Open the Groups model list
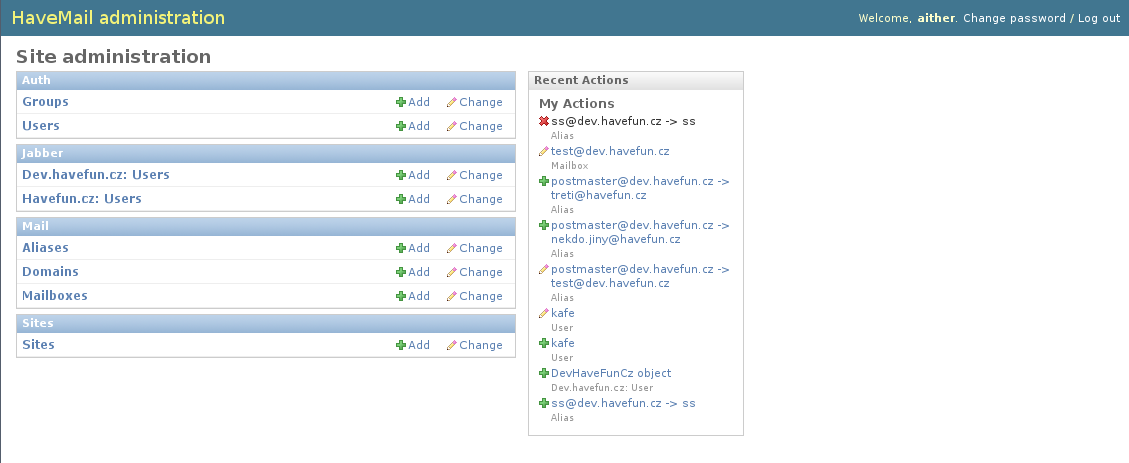 (x=45, y=102)
